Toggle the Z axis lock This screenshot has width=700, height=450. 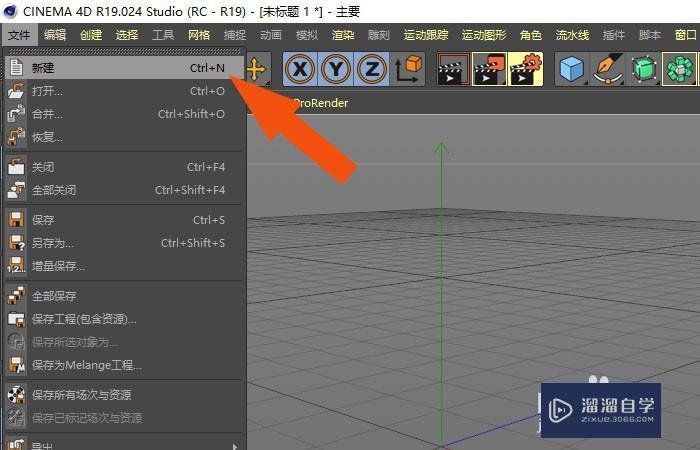(371, 69)
